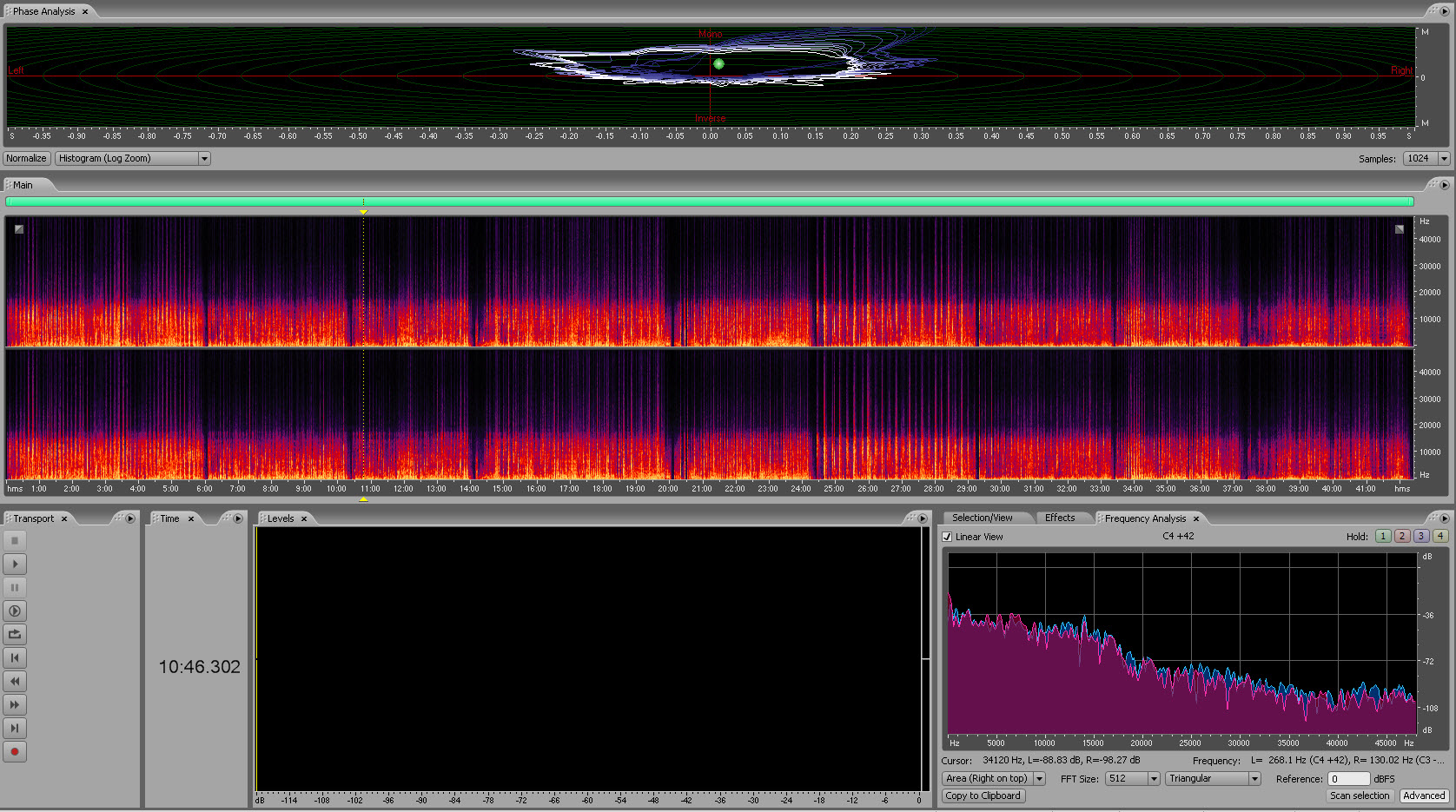1456x812 pixels.
Task: Switch to the Selection/View tab
Action: tap(982, 518)
